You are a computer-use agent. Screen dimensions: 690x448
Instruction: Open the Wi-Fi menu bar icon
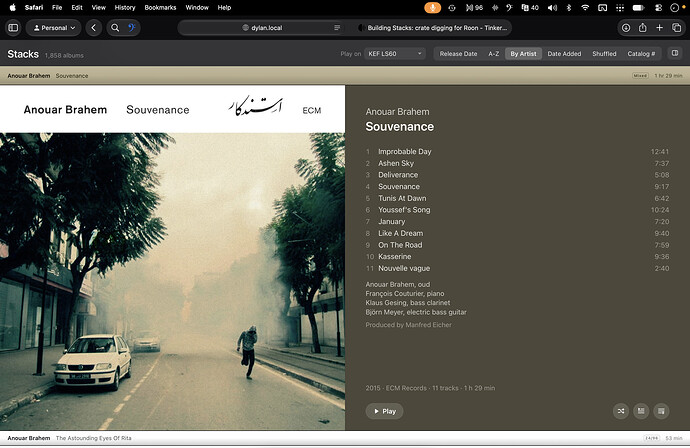[585, 7]
